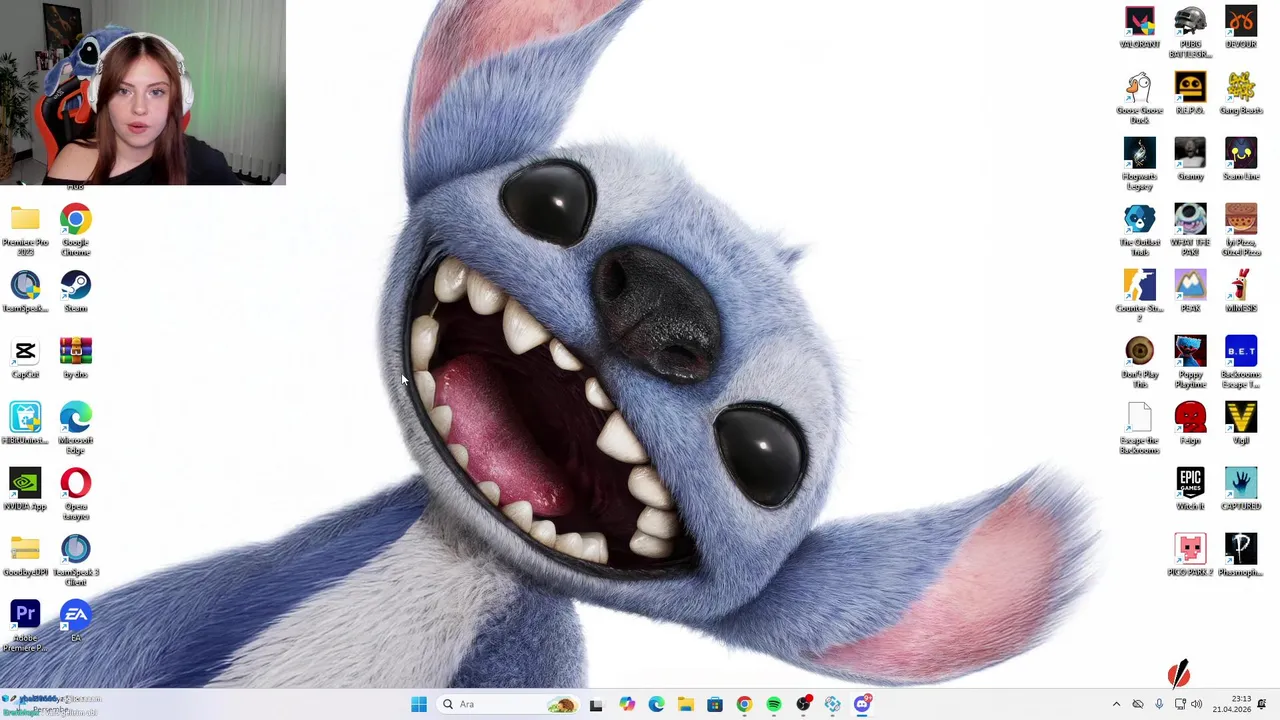The height and width of the screenshot is (720, 1280).
Task: Select the DEVOUR game shortcut
Action: coord(1241,28)
